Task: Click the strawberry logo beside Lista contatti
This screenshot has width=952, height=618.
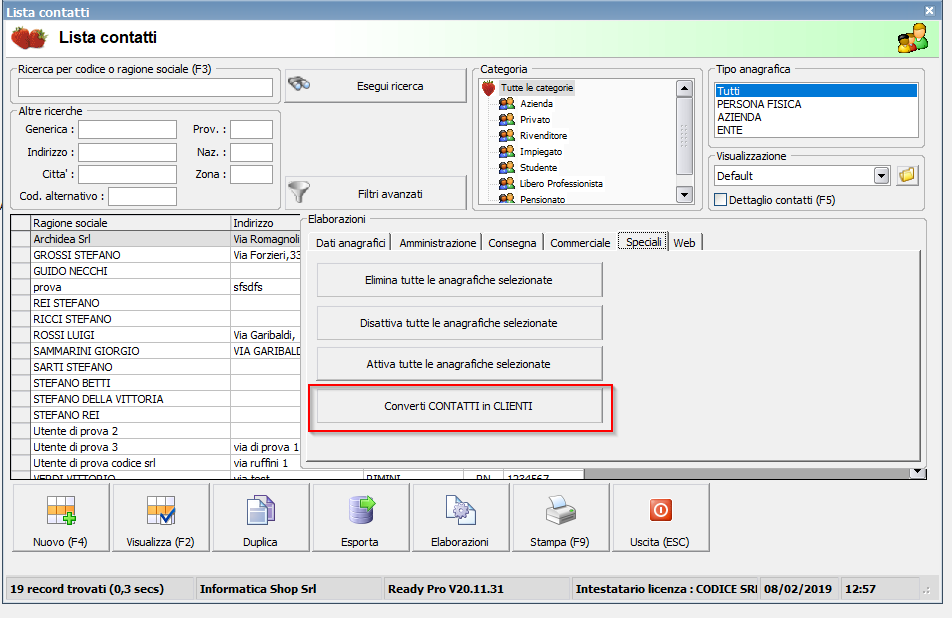Action: tap(29, 38)
